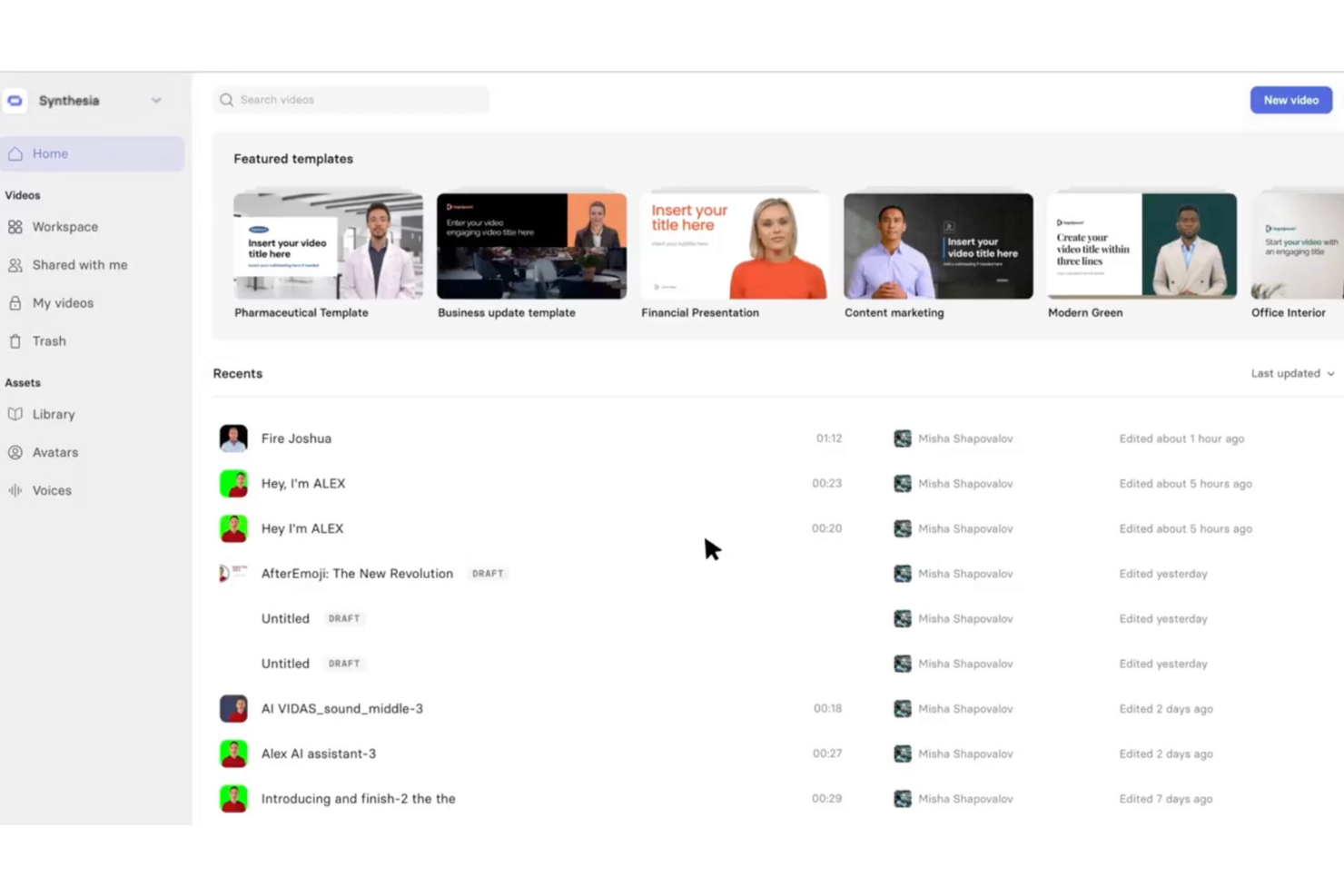
Task: Click the Shared with me people icon
Action: 15,265
